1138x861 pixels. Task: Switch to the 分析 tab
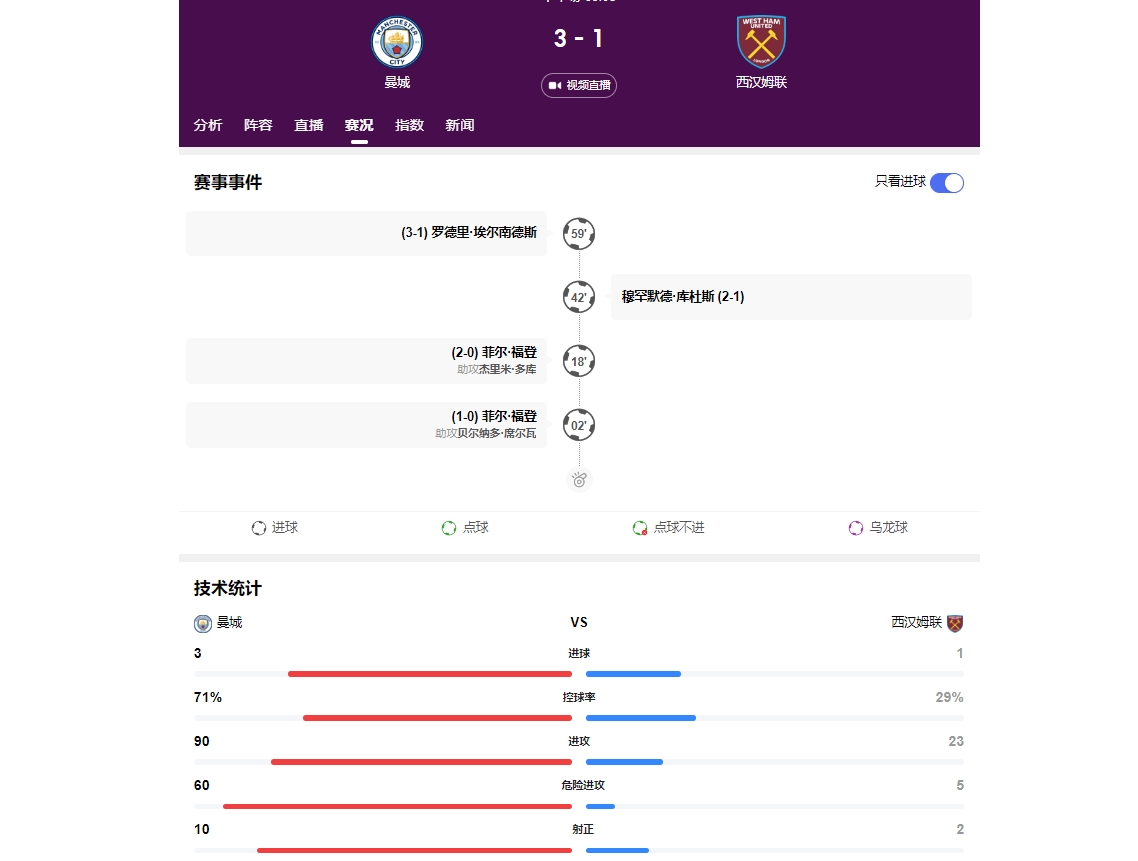tap(208, 125)
